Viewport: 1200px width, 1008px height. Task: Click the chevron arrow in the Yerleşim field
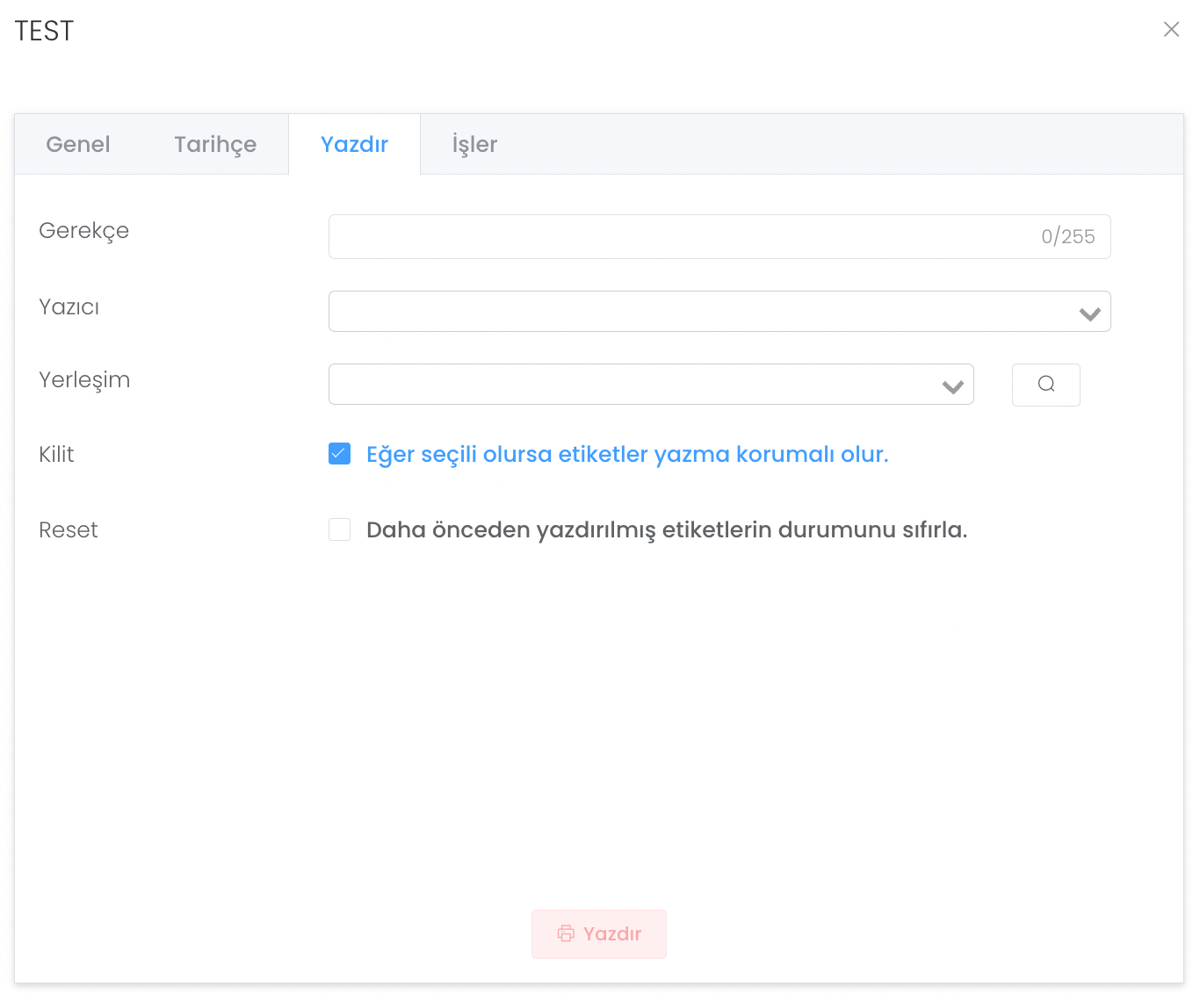(x=952, y=386)
